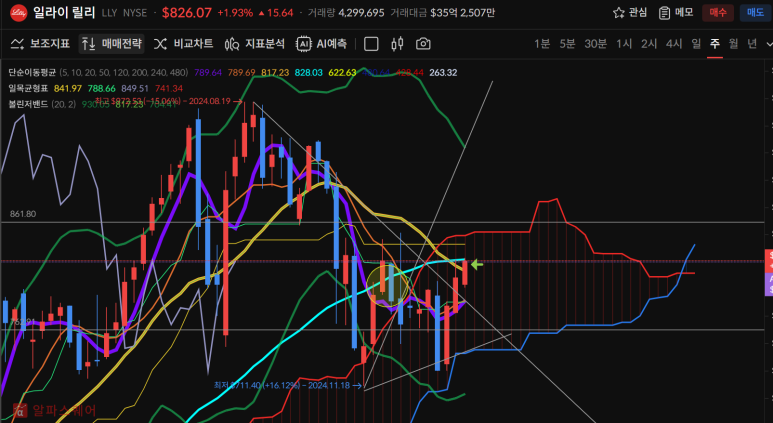Image resolution: width=773 pixels, height=423 pixels.
Task: Click the 최저 $711.40 low marker label
Action: tap(288, 385)
